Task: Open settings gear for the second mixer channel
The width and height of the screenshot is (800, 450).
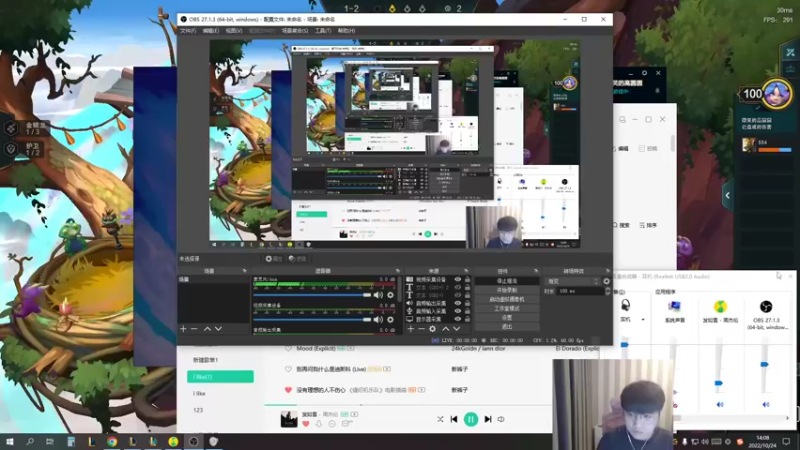Action: point(390,319)
